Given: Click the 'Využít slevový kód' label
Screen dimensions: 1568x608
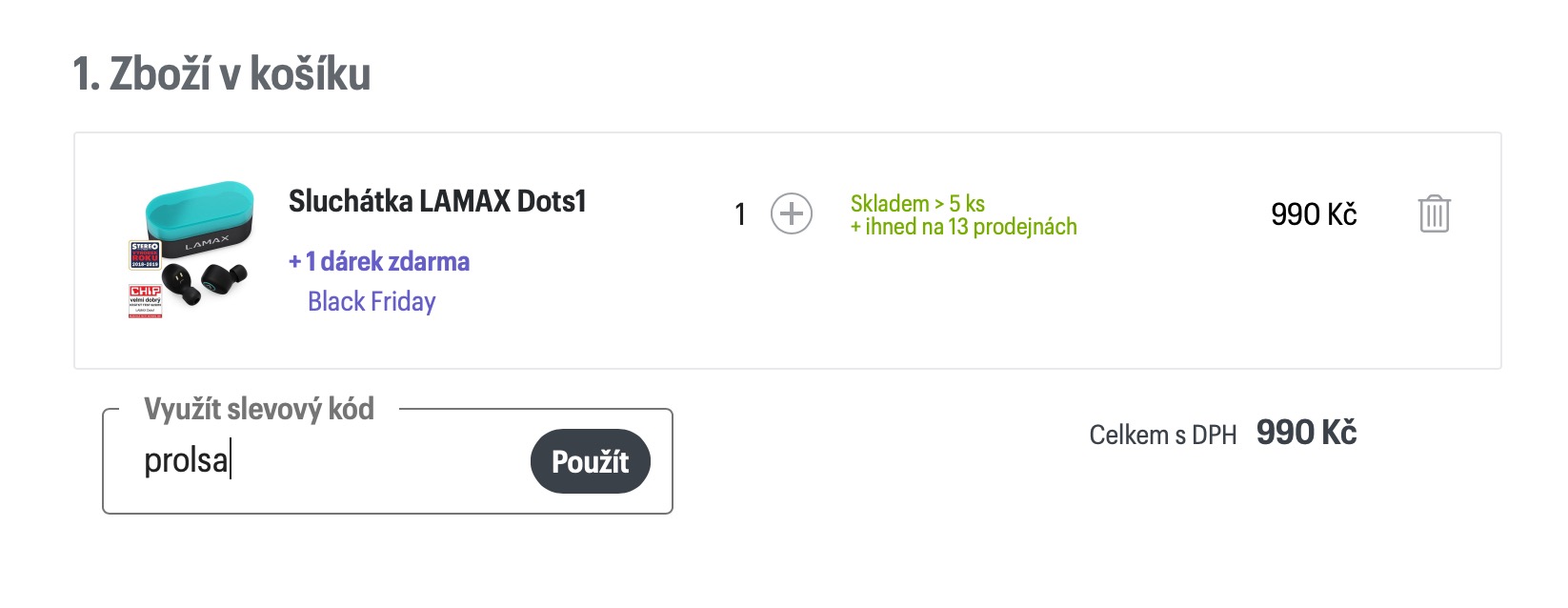Looking at the screenshot, I should (258, 409).
